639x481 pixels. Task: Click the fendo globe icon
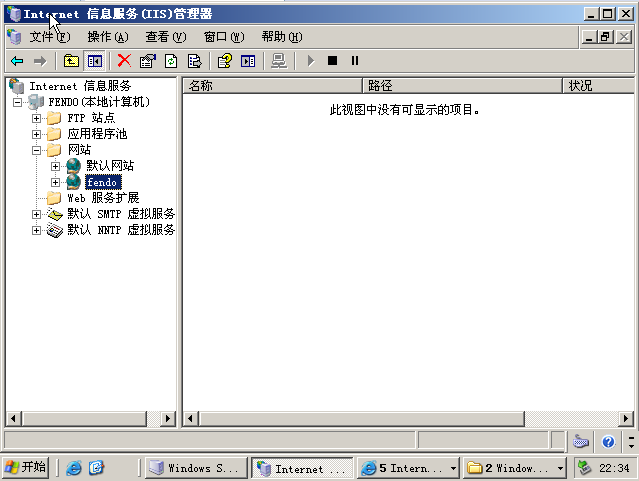tap(73, 182)
